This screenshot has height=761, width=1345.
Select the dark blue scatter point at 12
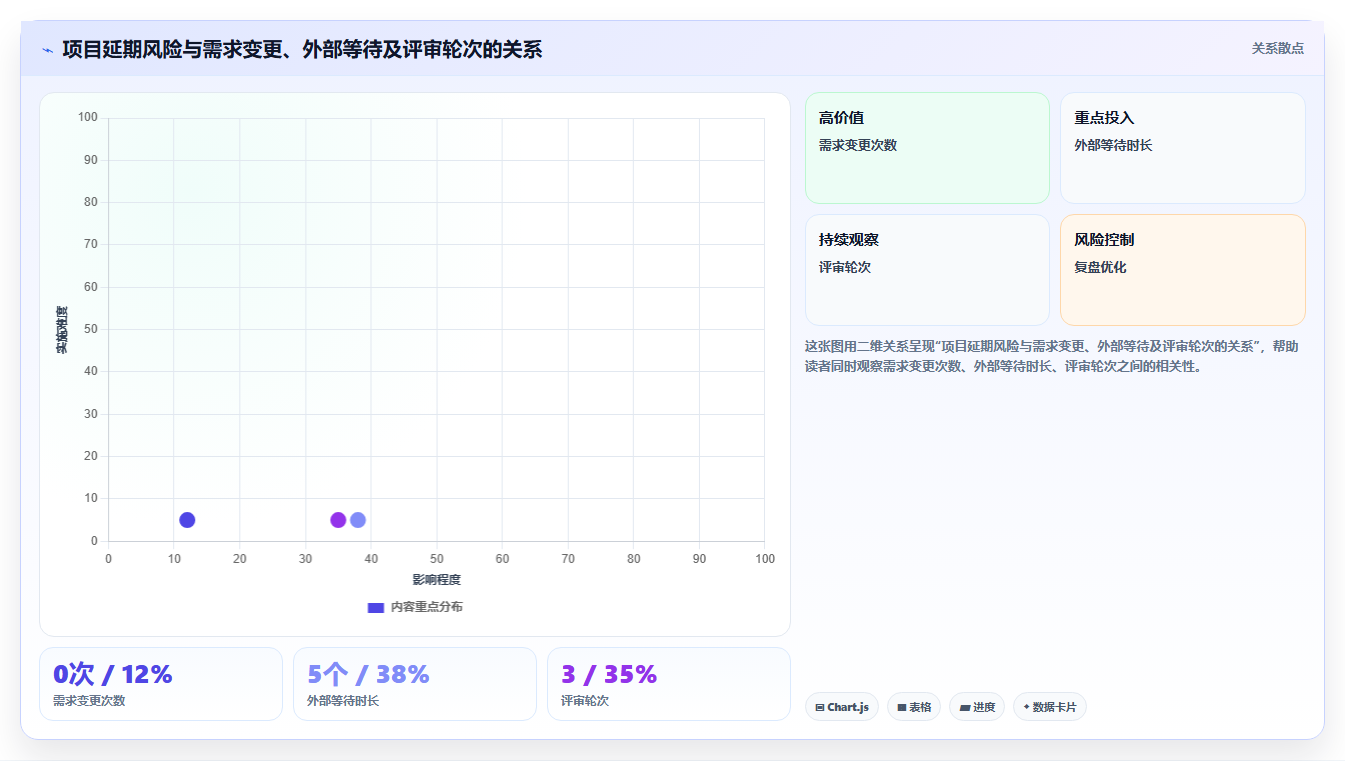coord(187,520)
